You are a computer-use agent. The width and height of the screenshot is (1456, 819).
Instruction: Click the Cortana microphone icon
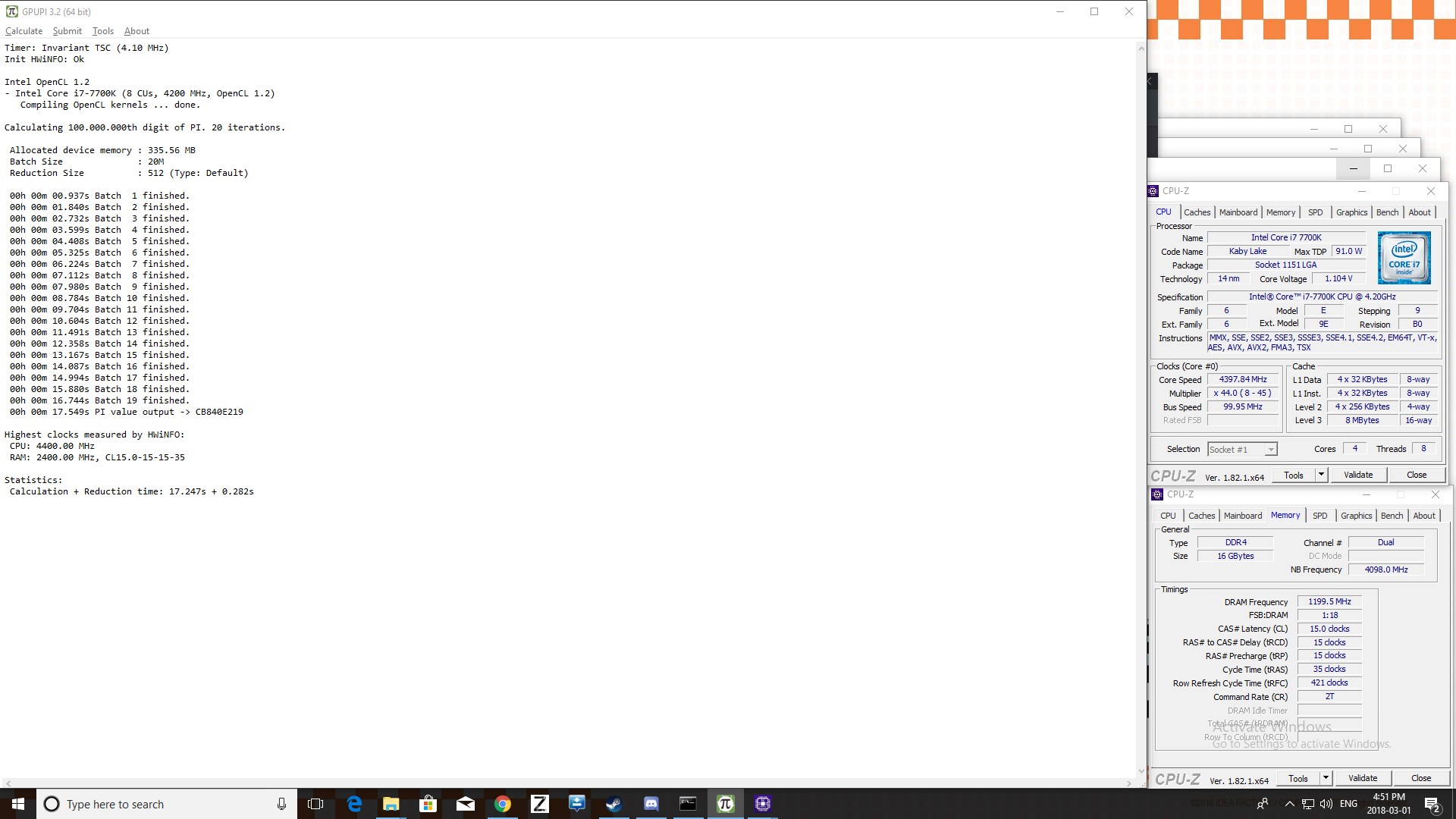281,804
